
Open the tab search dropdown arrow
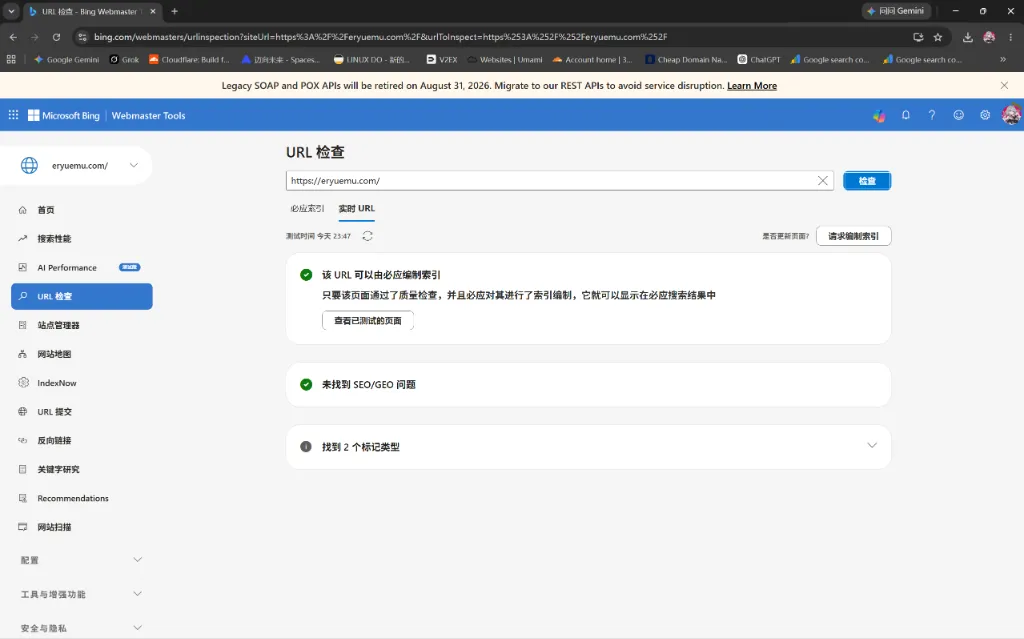click(x=11, y=11)
